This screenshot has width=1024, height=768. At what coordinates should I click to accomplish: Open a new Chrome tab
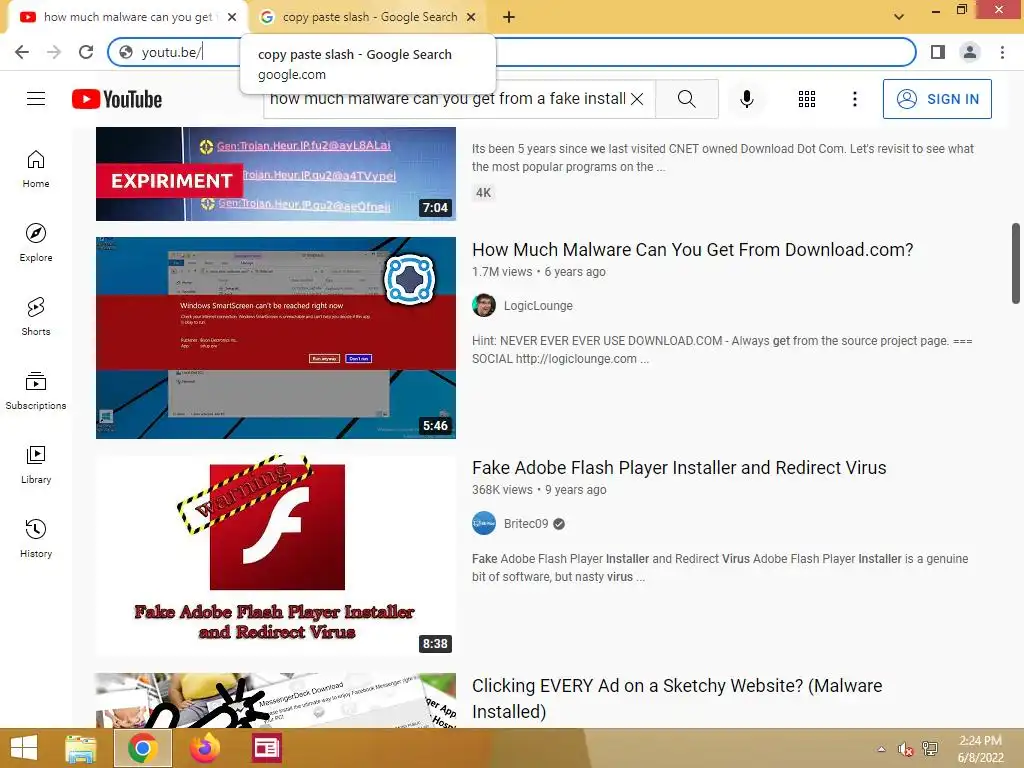[x=509, y=17]
